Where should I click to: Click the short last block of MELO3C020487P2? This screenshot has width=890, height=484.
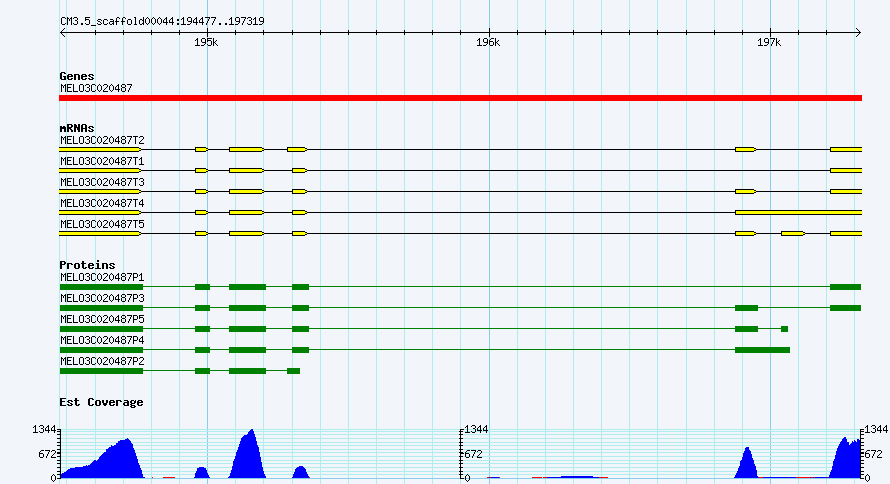pos(293,371)
